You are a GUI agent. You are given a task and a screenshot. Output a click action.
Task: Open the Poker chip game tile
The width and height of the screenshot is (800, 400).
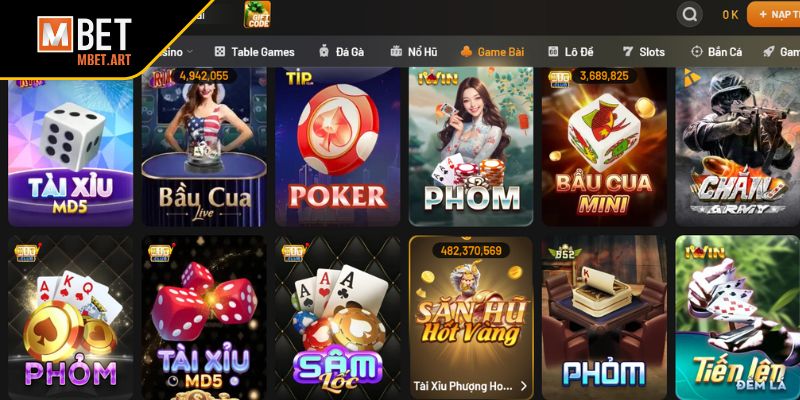point(337,147)
